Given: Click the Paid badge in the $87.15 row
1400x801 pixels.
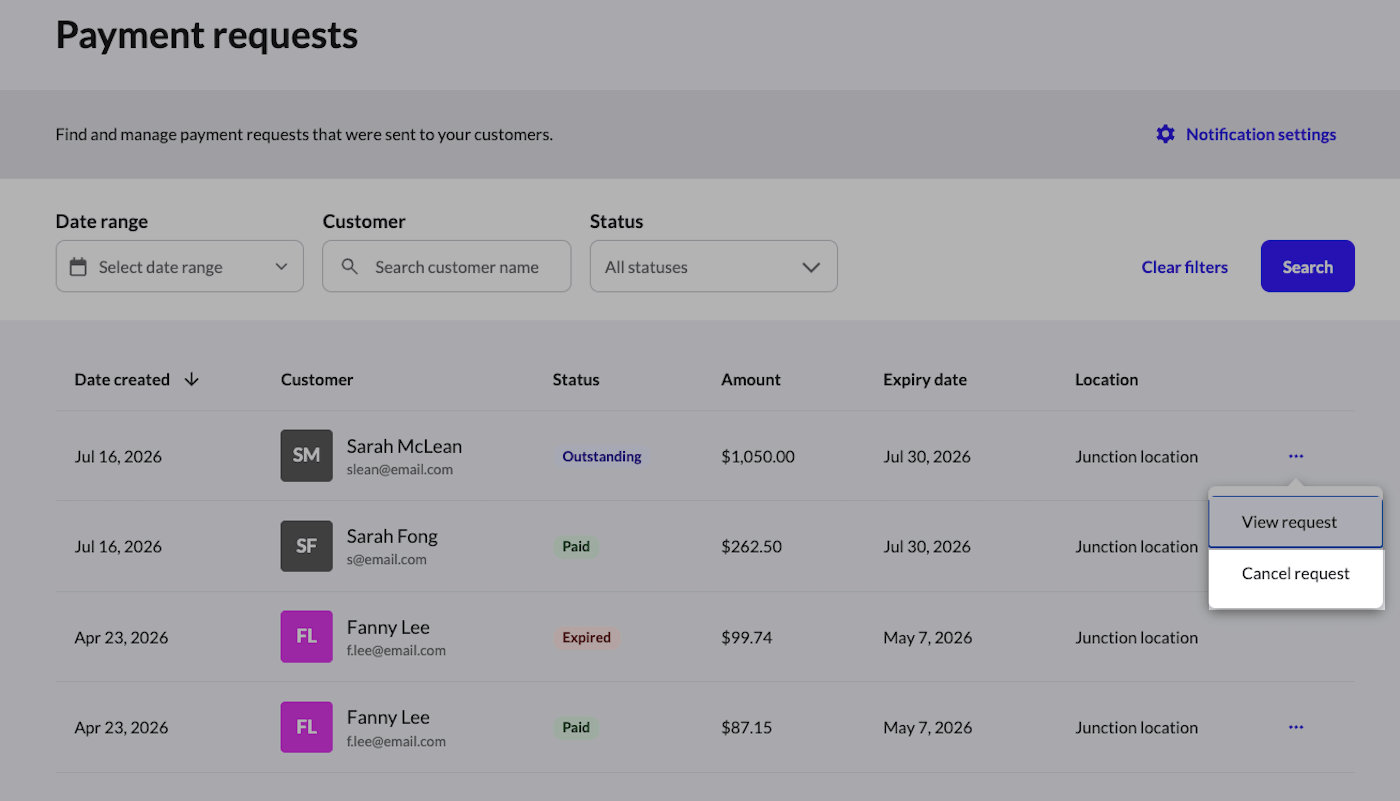Looking at the screenshot, I should click(576, 727).
